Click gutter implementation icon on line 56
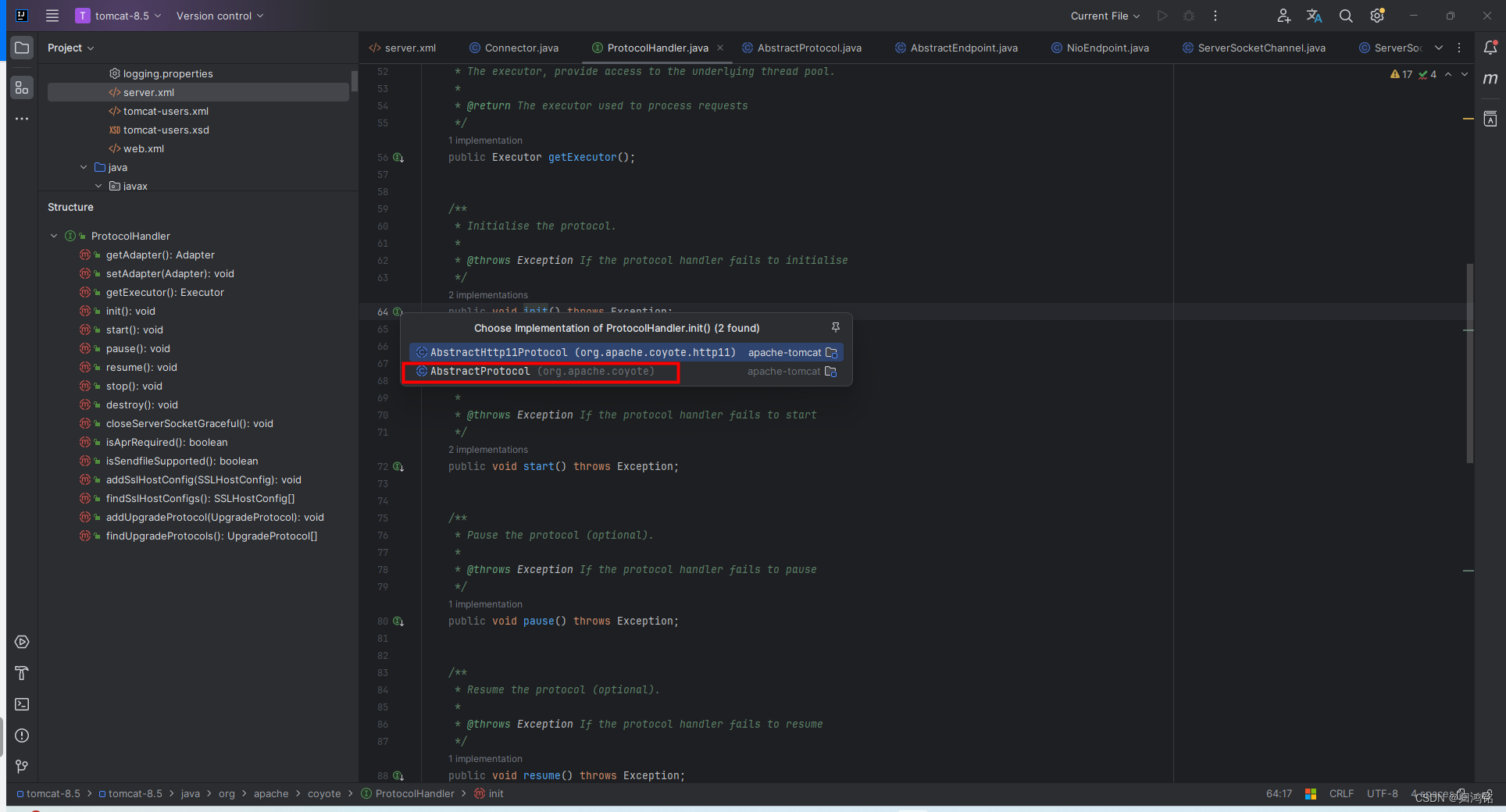Screen dimensions: 1506x812 (398, 158)
